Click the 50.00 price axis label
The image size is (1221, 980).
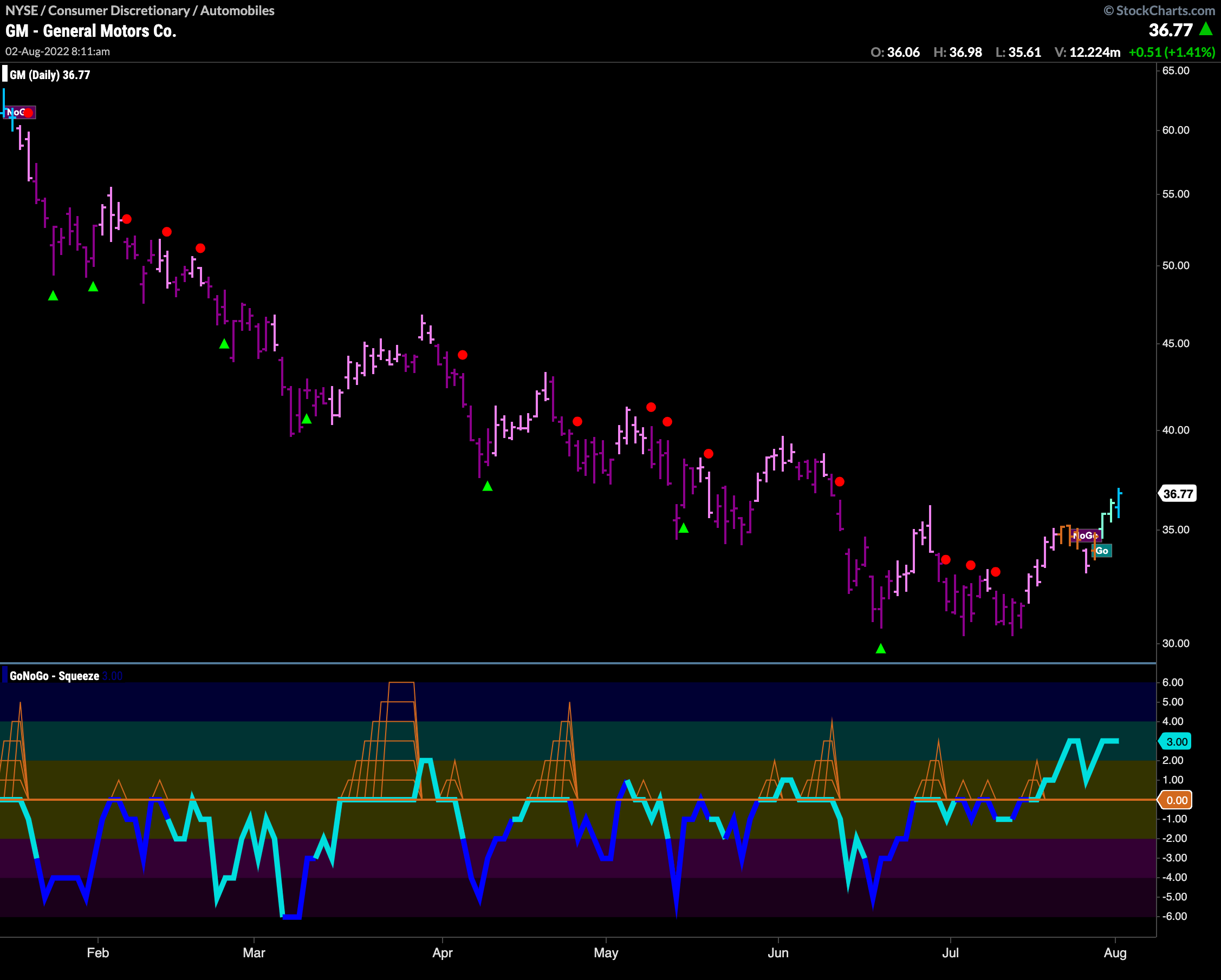coord(1175,265)
